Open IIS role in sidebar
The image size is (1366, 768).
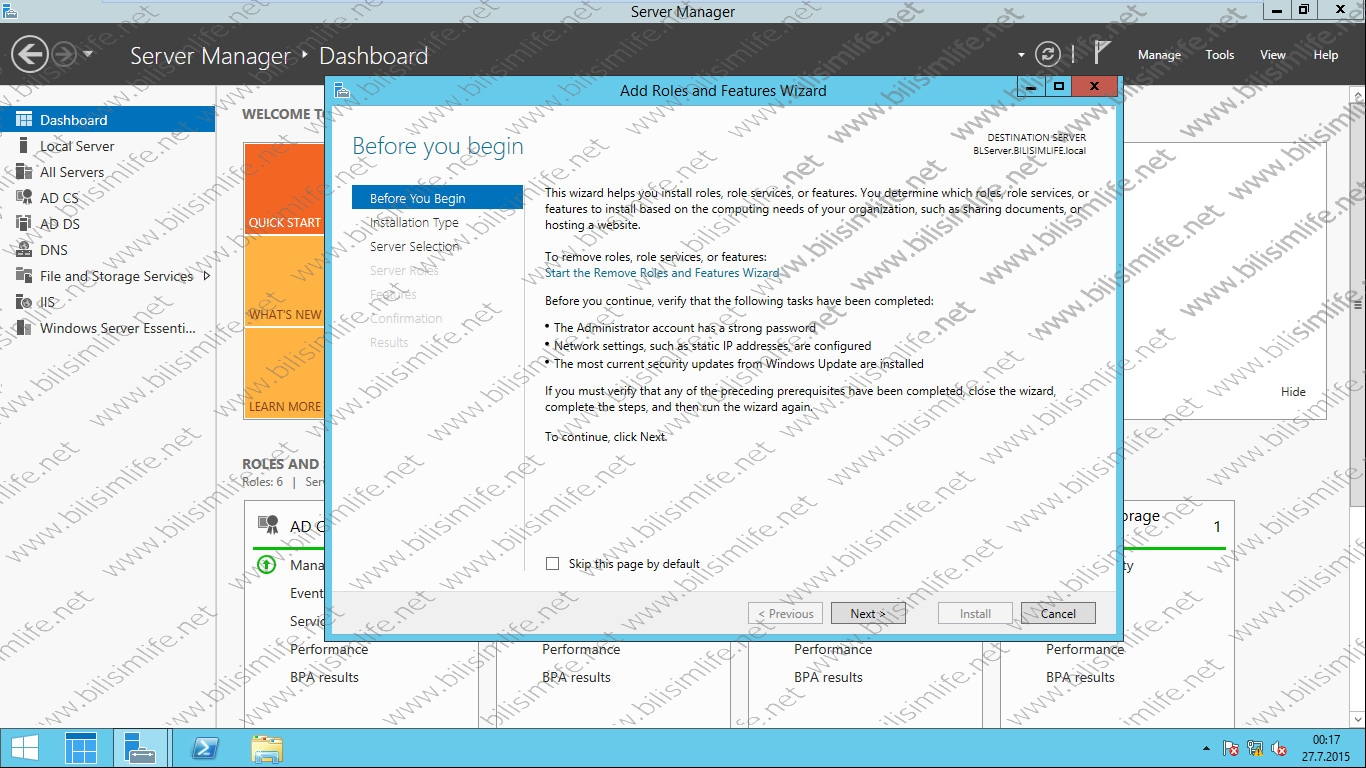click(x=107, y=301)
